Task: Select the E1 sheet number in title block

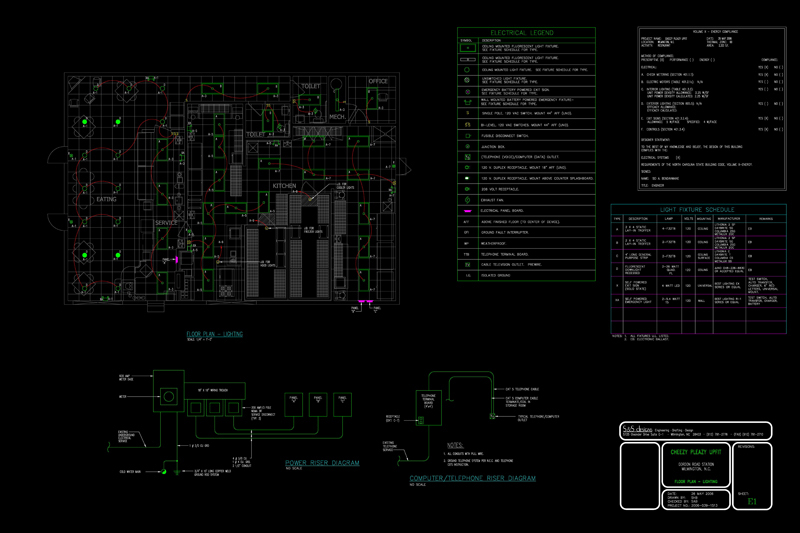Action: point(751,501)
